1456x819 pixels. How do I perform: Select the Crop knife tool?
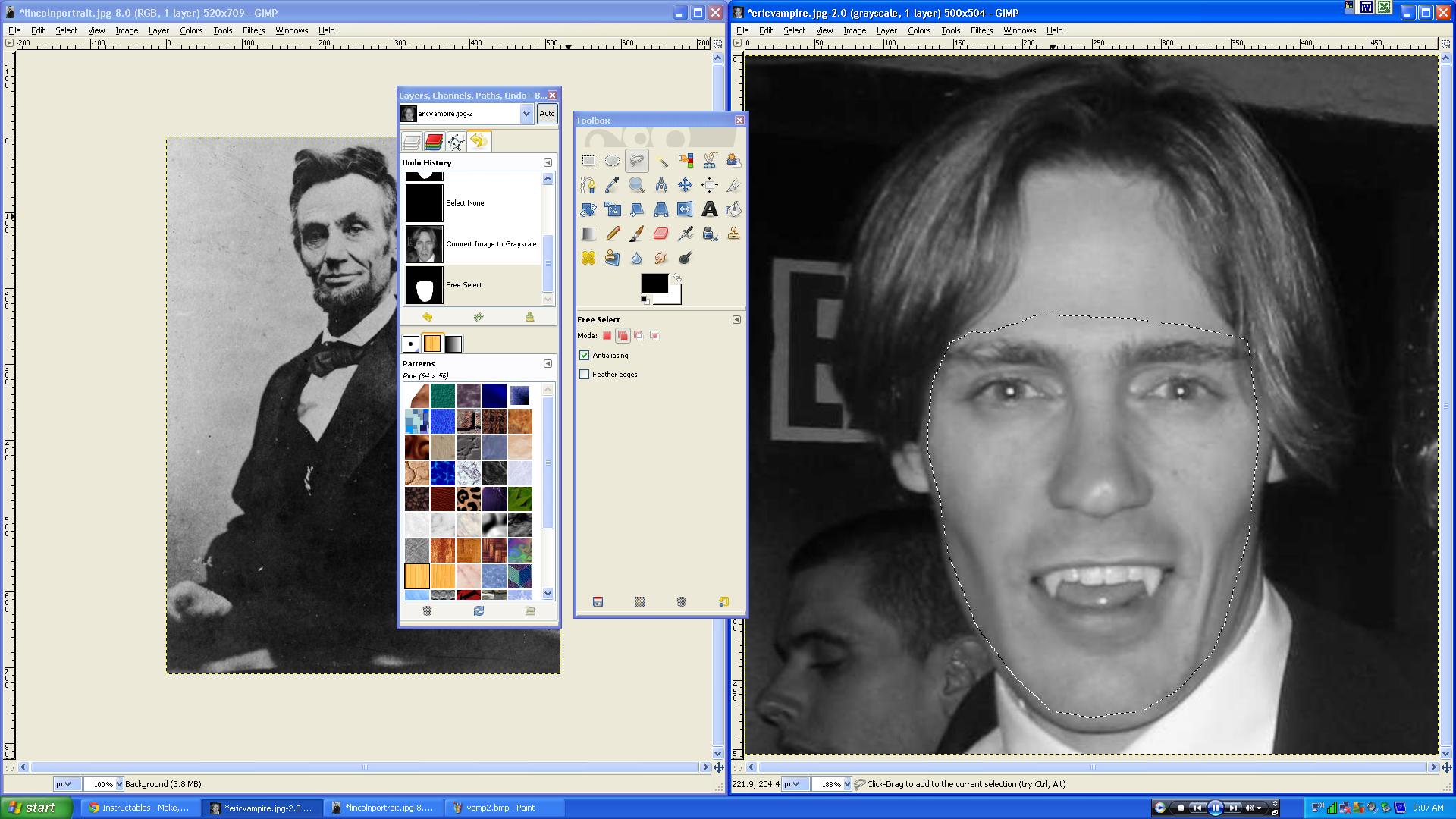tap(733, 185)
